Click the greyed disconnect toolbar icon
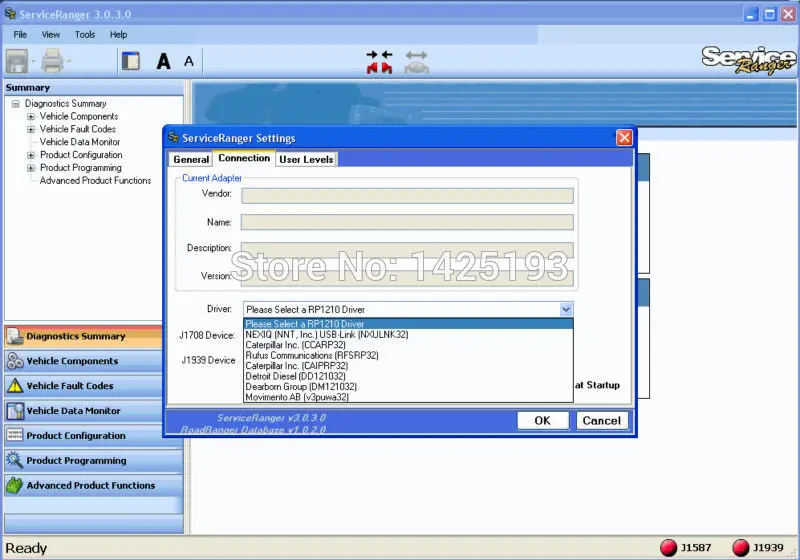Viewport: 800px width, 560px height. 416,62
